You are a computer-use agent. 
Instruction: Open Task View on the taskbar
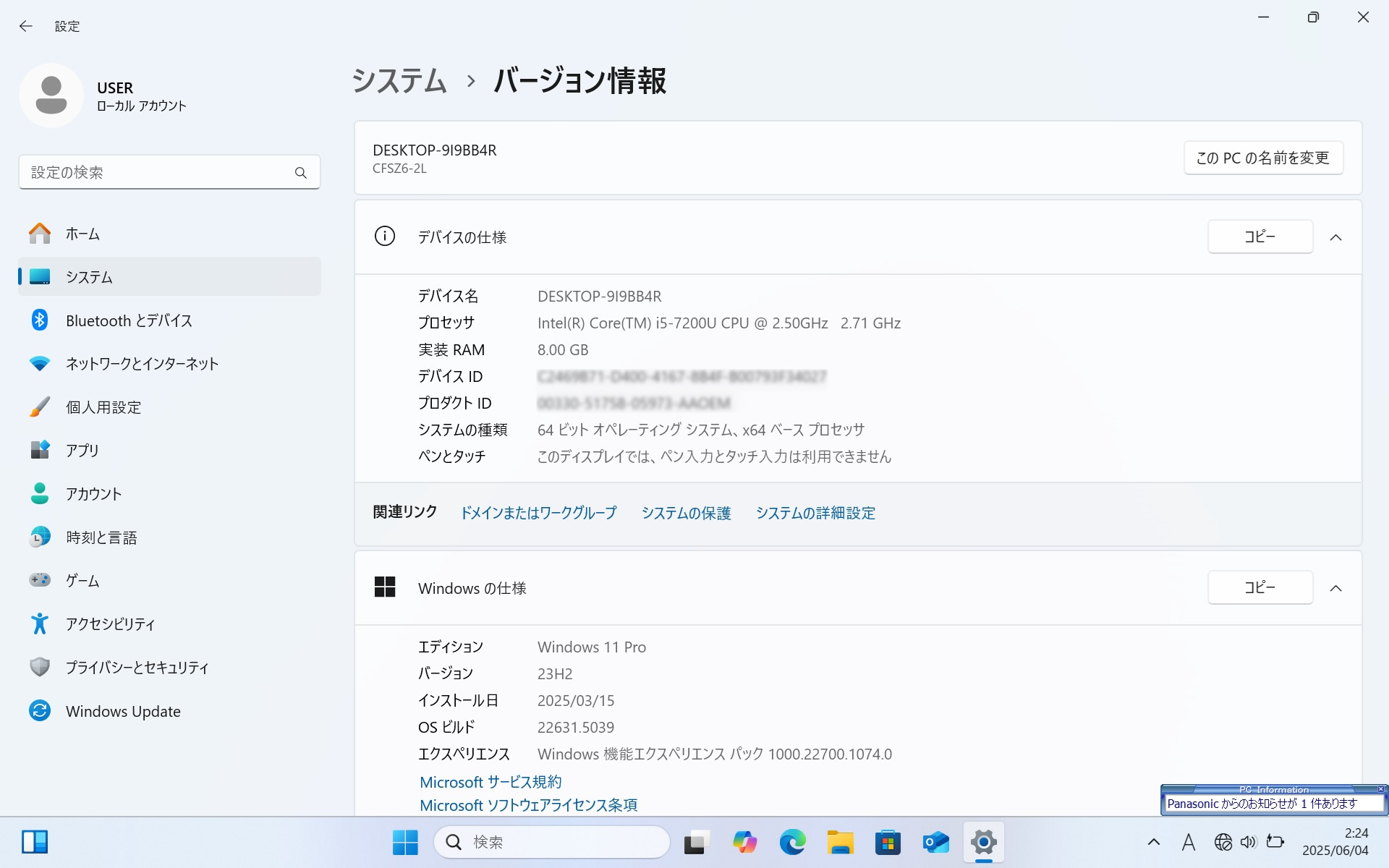696,842
